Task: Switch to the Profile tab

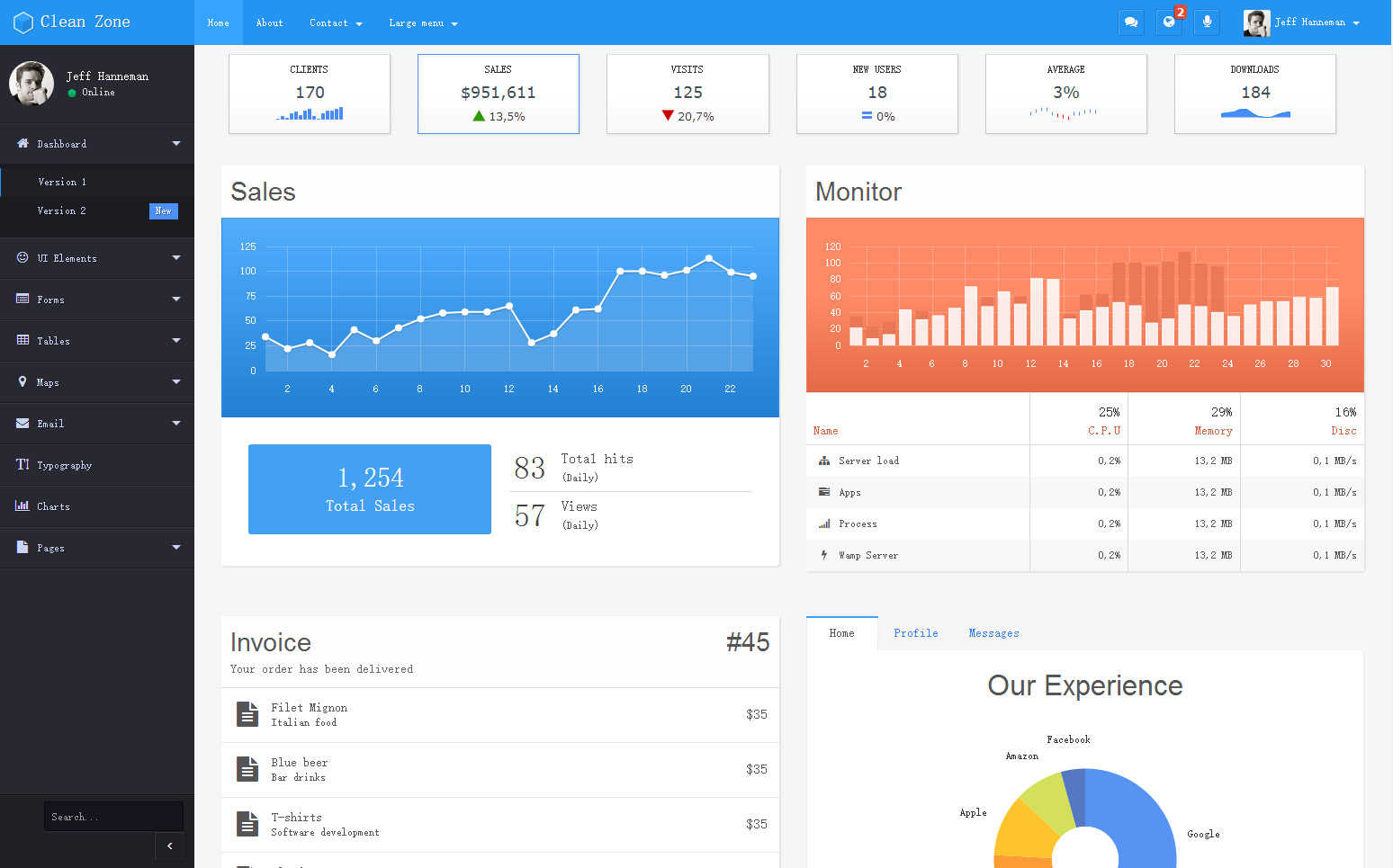Action: (x=915, y=633)
